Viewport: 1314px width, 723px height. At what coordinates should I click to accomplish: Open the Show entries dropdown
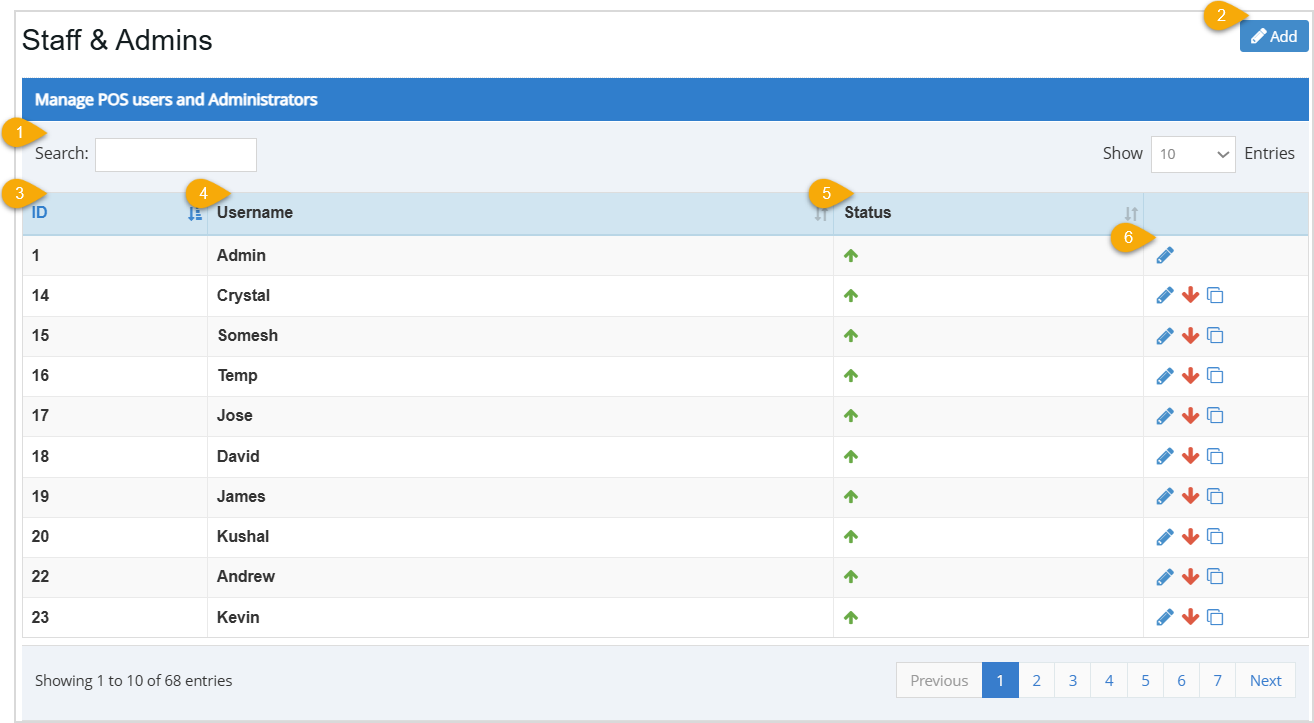click(x=1192, y=153)
